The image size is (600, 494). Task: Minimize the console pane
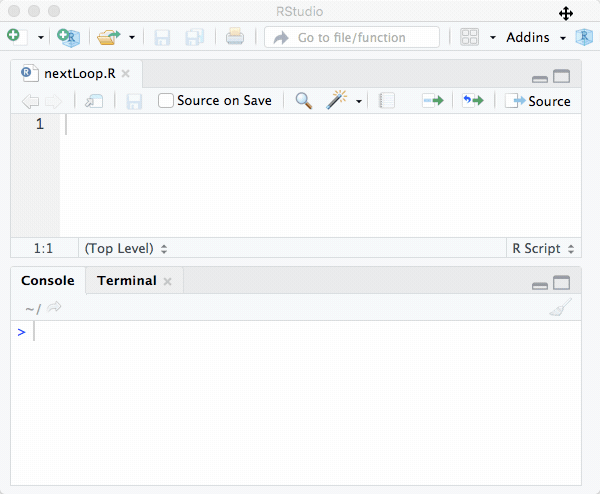point(540,286)
